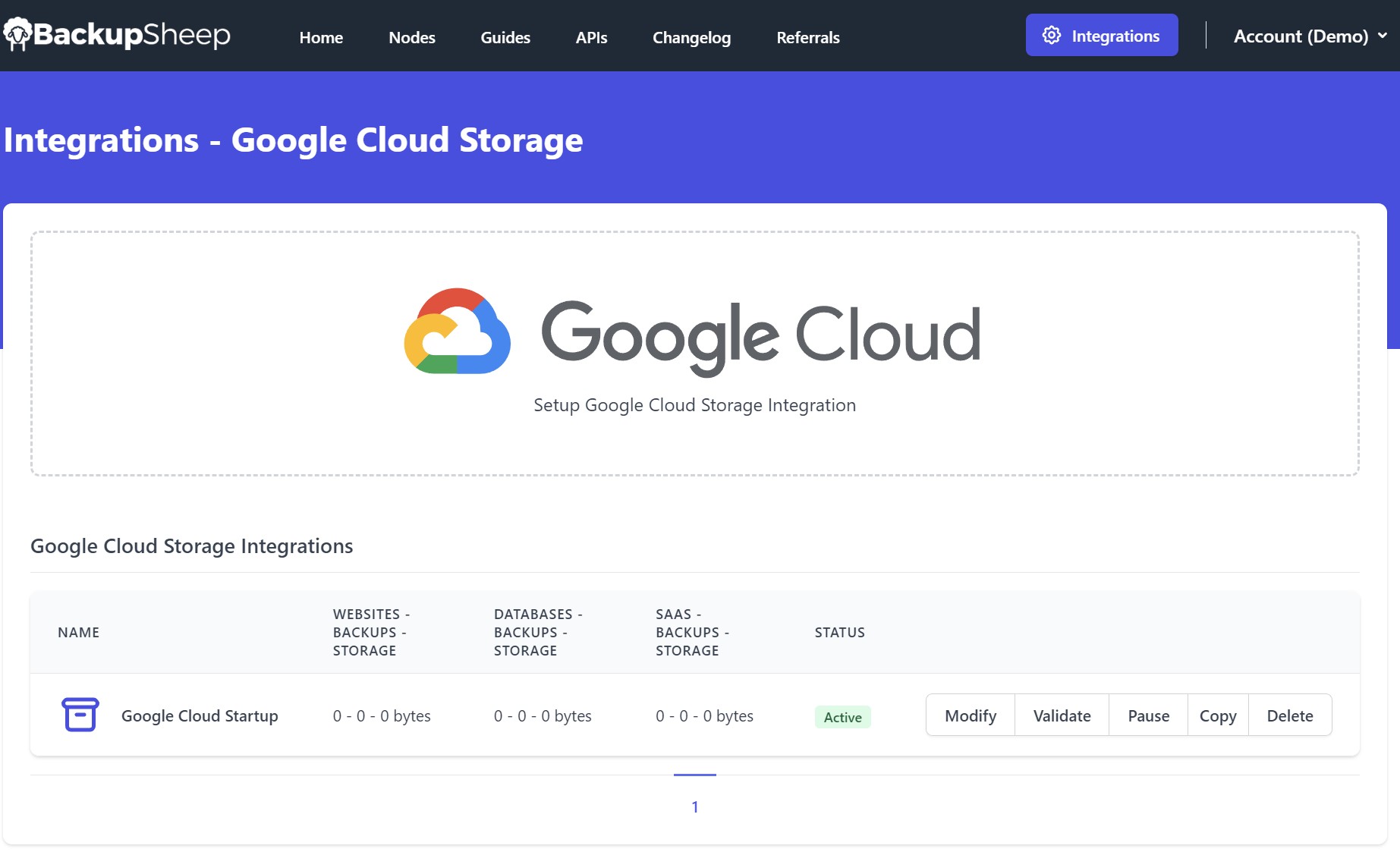
Task: Click the Integrations button in the header
Action: click(1102, 35)
